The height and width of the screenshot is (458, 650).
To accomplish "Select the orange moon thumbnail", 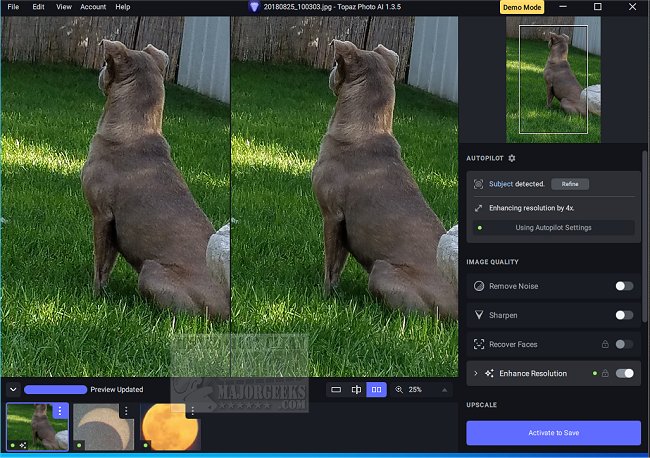I will click(168, 428).
